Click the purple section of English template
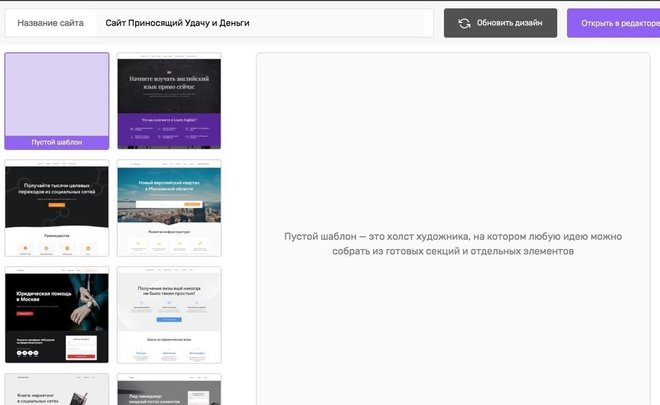660x405 pixels. (169, 130)
